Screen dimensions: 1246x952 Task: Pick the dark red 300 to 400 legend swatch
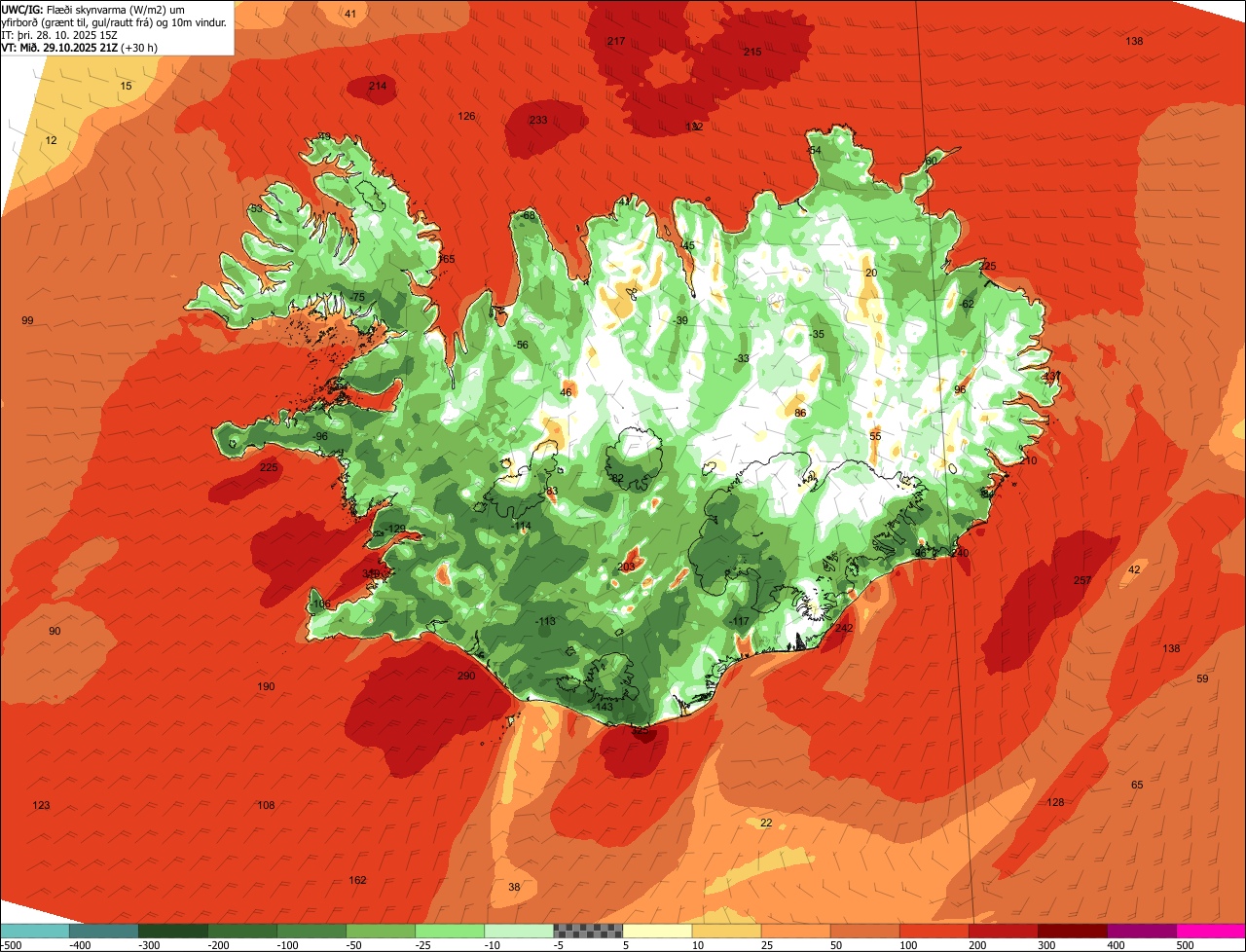(x=1072, y=931)
